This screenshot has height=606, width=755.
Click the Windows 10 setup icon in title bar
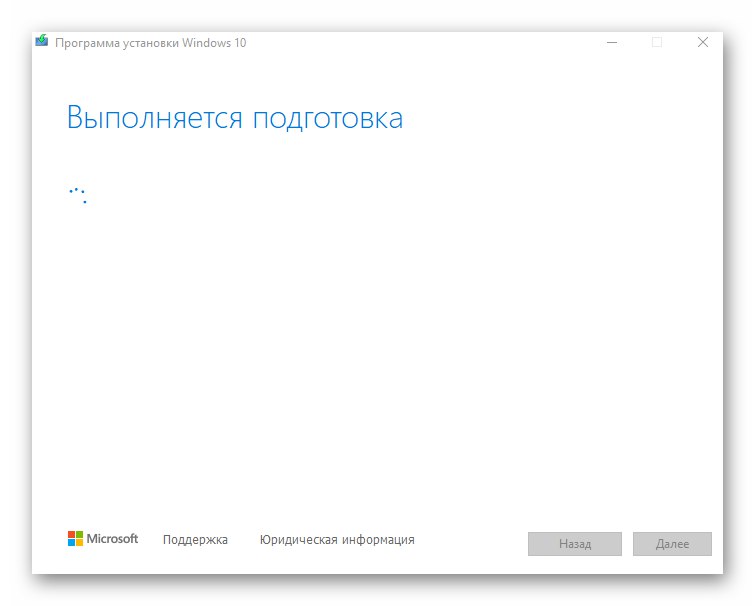[42, 41]
